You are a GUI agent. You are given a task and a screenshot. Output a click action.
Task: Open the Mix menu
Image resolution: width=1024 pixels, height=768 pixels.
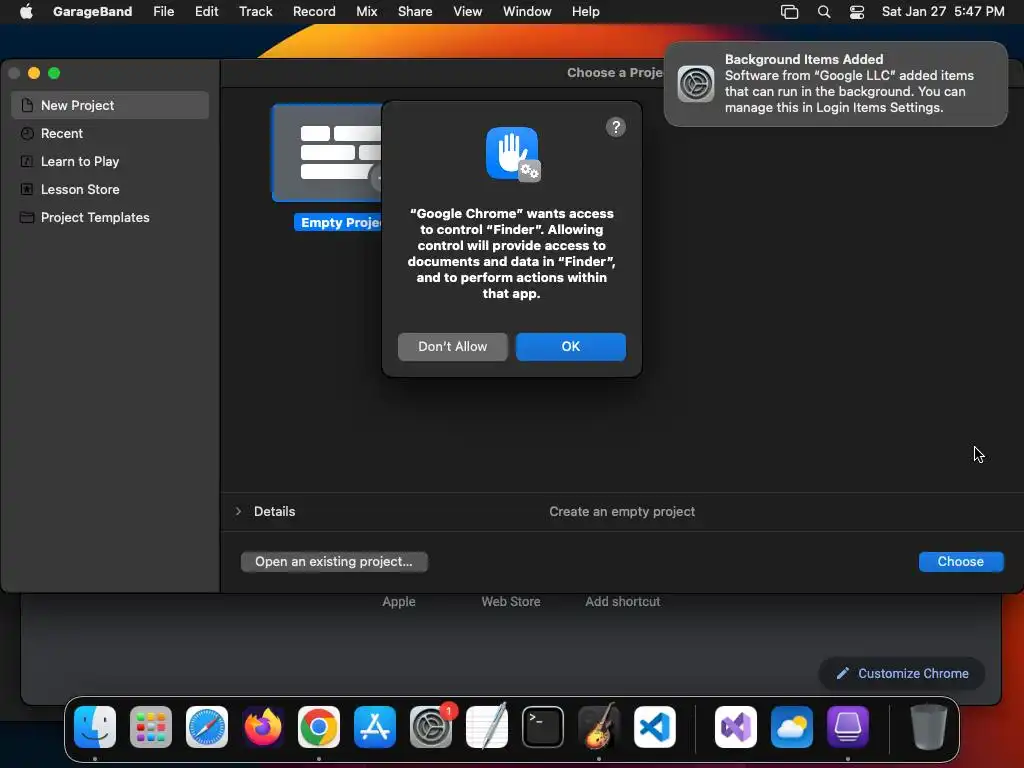coord(366,12)
